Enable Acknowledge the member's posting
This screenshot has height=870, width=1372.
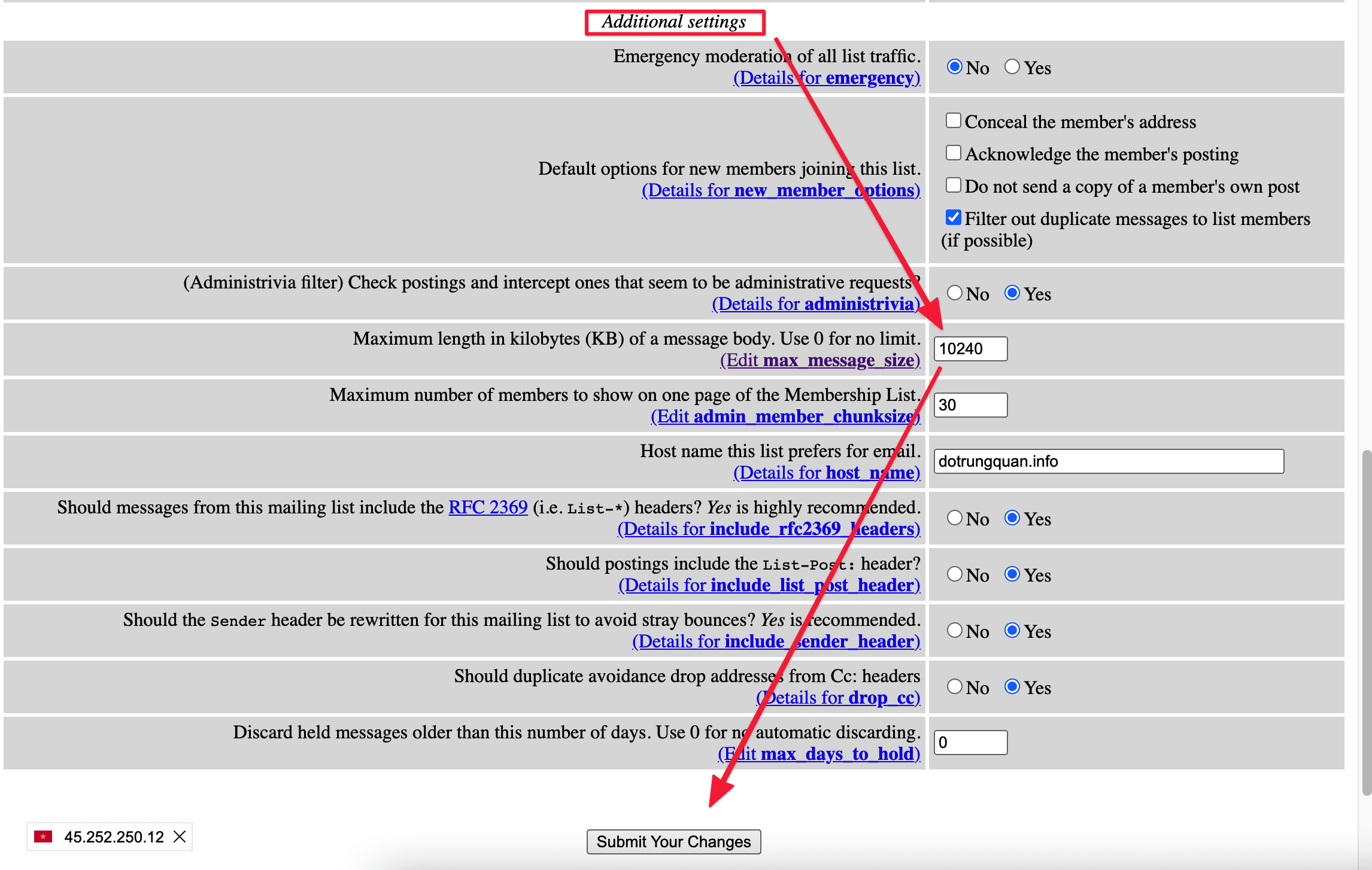[954, 153]
